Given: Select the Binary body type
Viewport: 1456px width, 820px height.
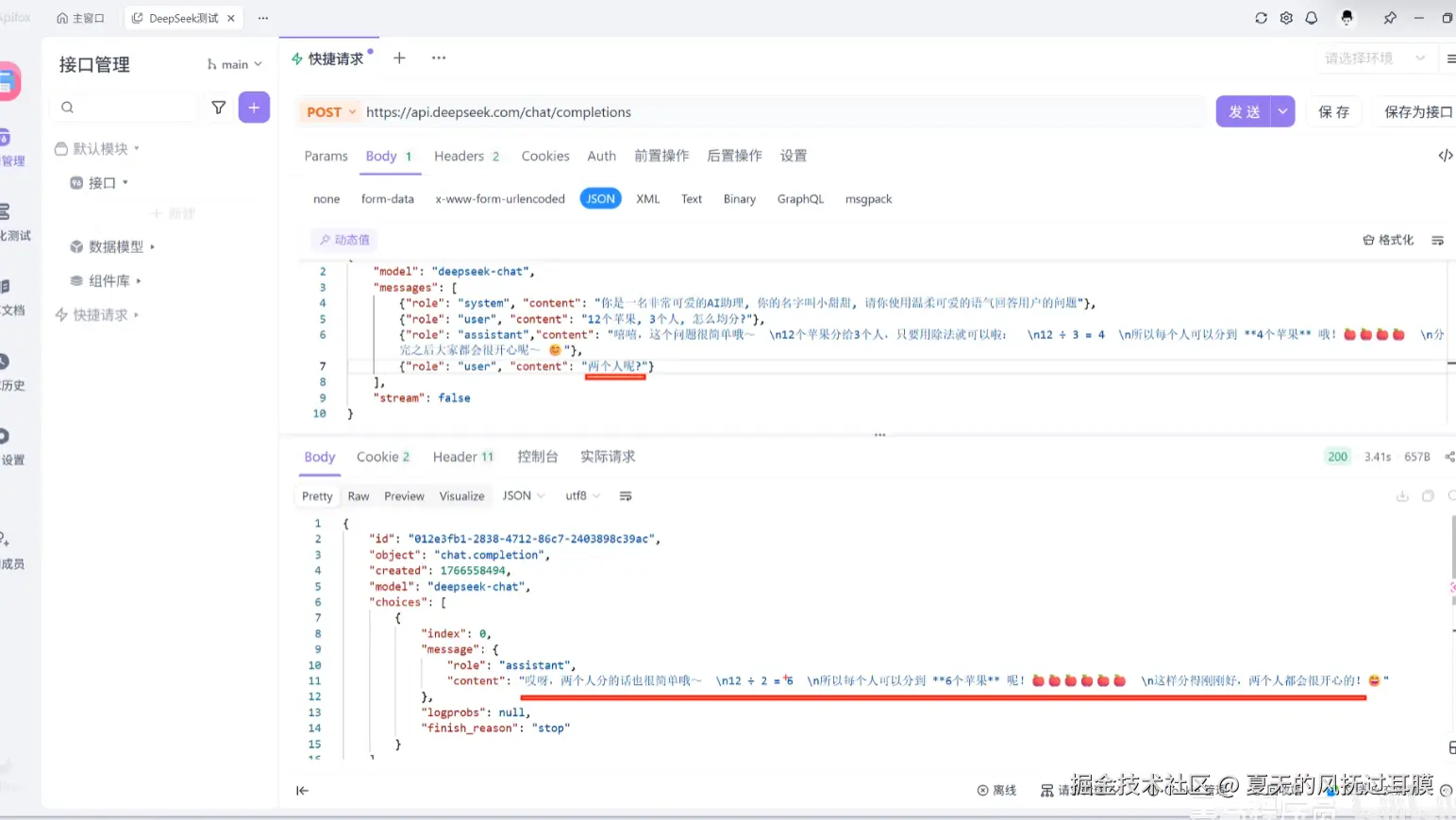Looking at the screenshot, I should [740, 199].
